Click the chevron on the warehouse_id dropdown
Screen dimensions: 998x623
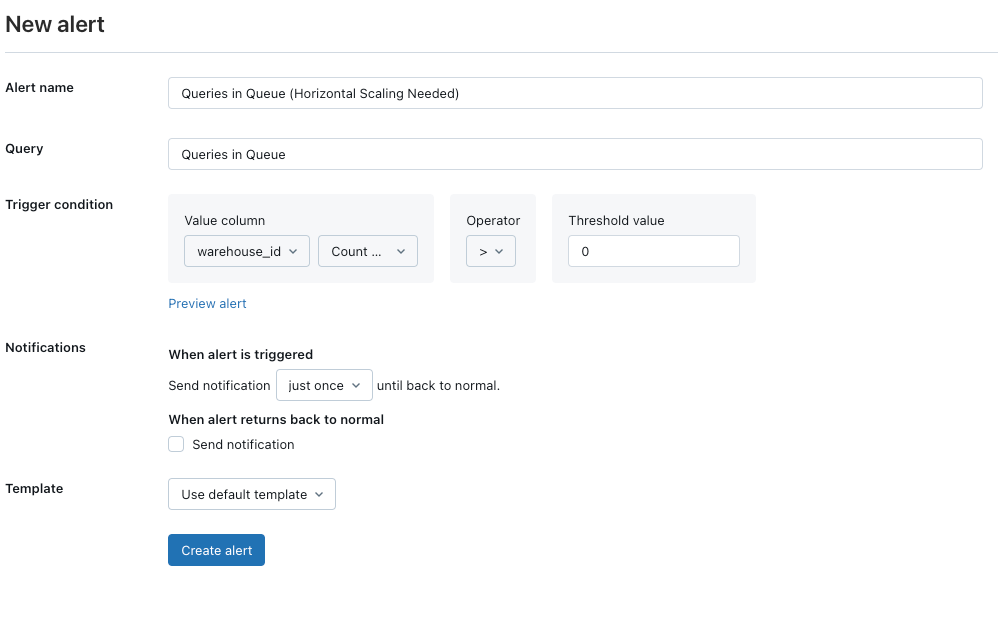(x=294, y=251)
